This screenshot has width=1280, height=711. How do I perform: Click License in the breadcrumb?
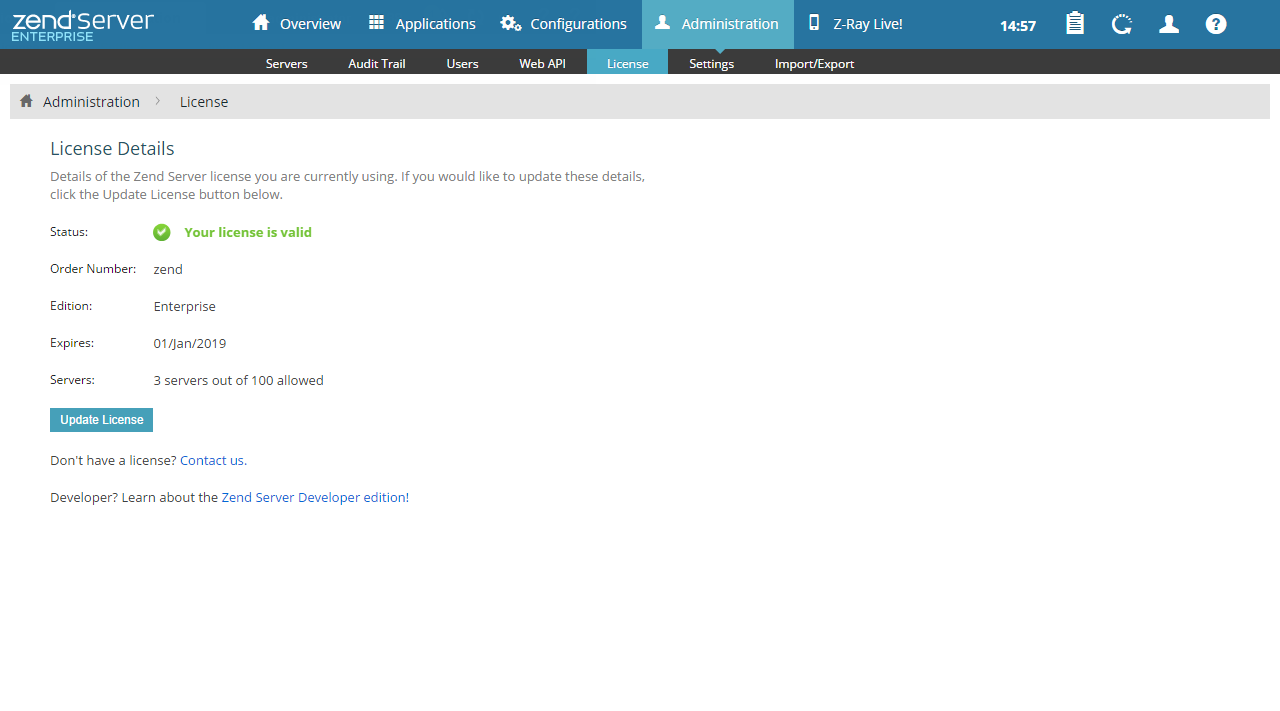[x=204, y=102]
